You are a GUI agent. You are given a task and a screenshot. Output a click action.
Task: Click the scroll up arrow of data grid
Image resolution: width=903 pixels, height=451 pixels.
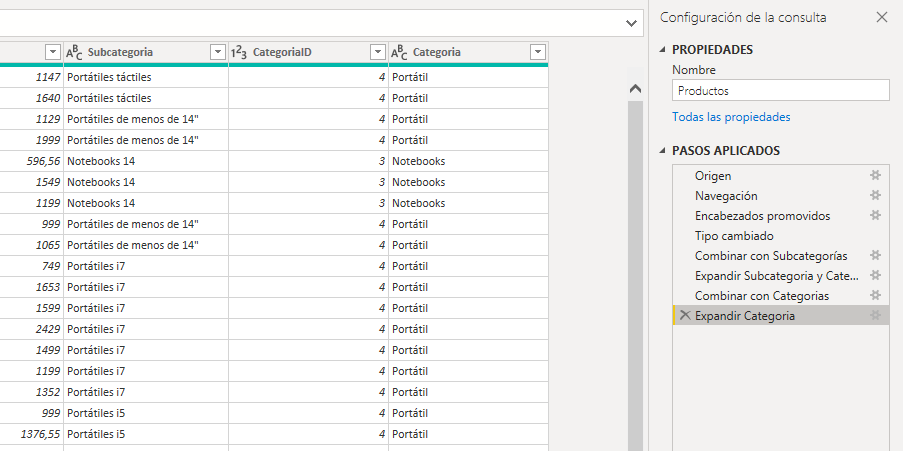point(633,89)
